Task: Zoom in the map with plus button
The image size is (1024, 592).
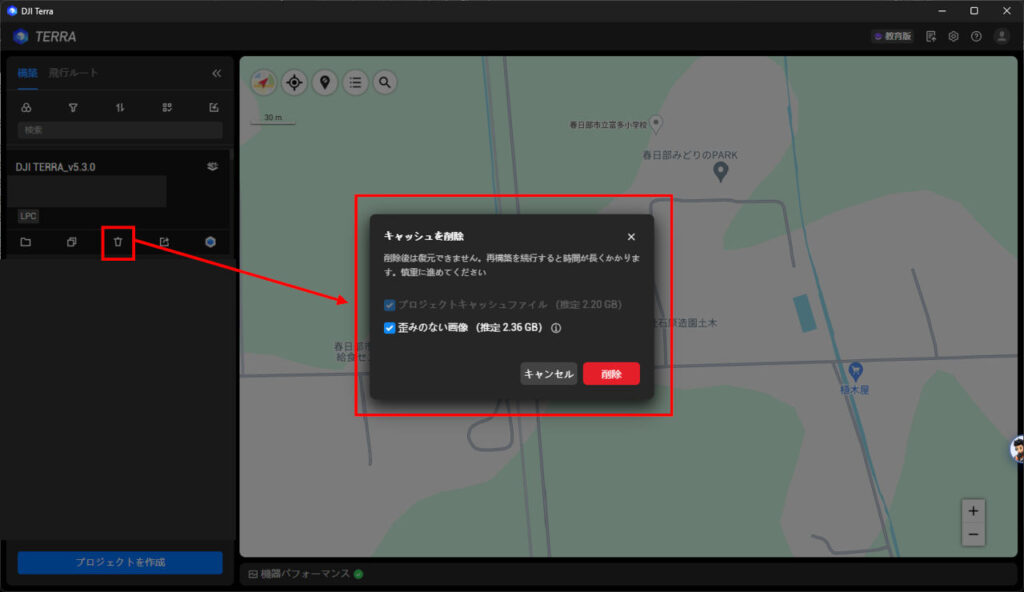Action: pyautogui.click(x=973, y=511)
